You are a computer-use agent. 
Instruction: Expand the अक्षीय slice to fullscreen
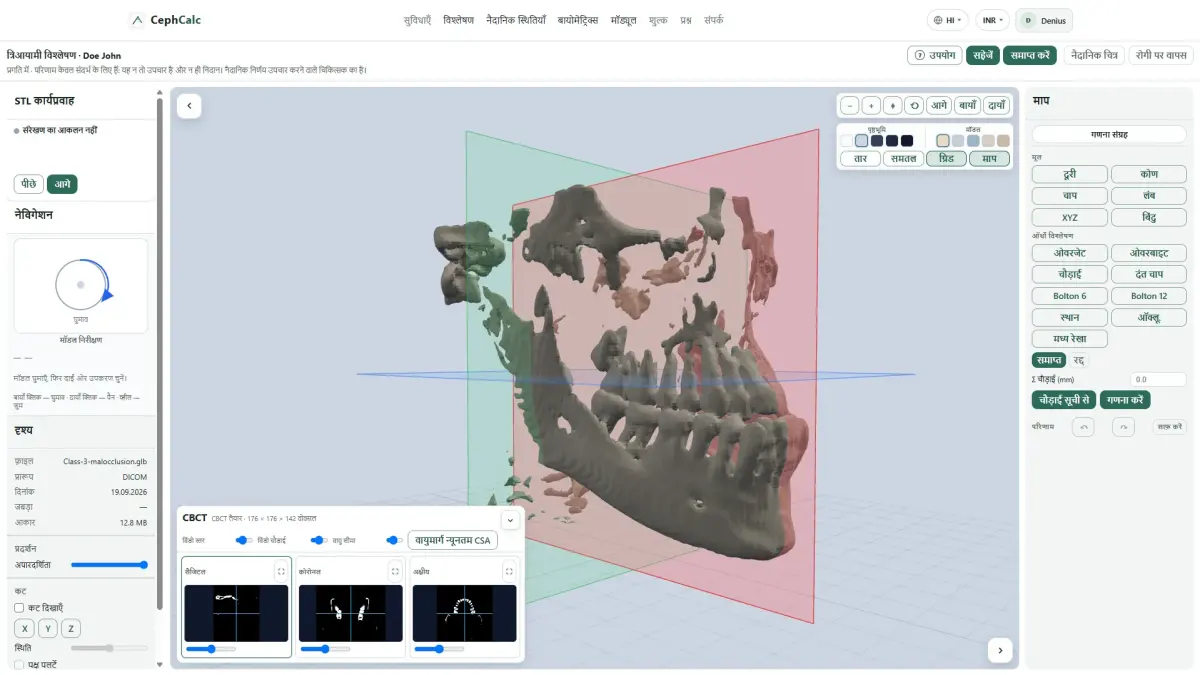click(509, 571)
